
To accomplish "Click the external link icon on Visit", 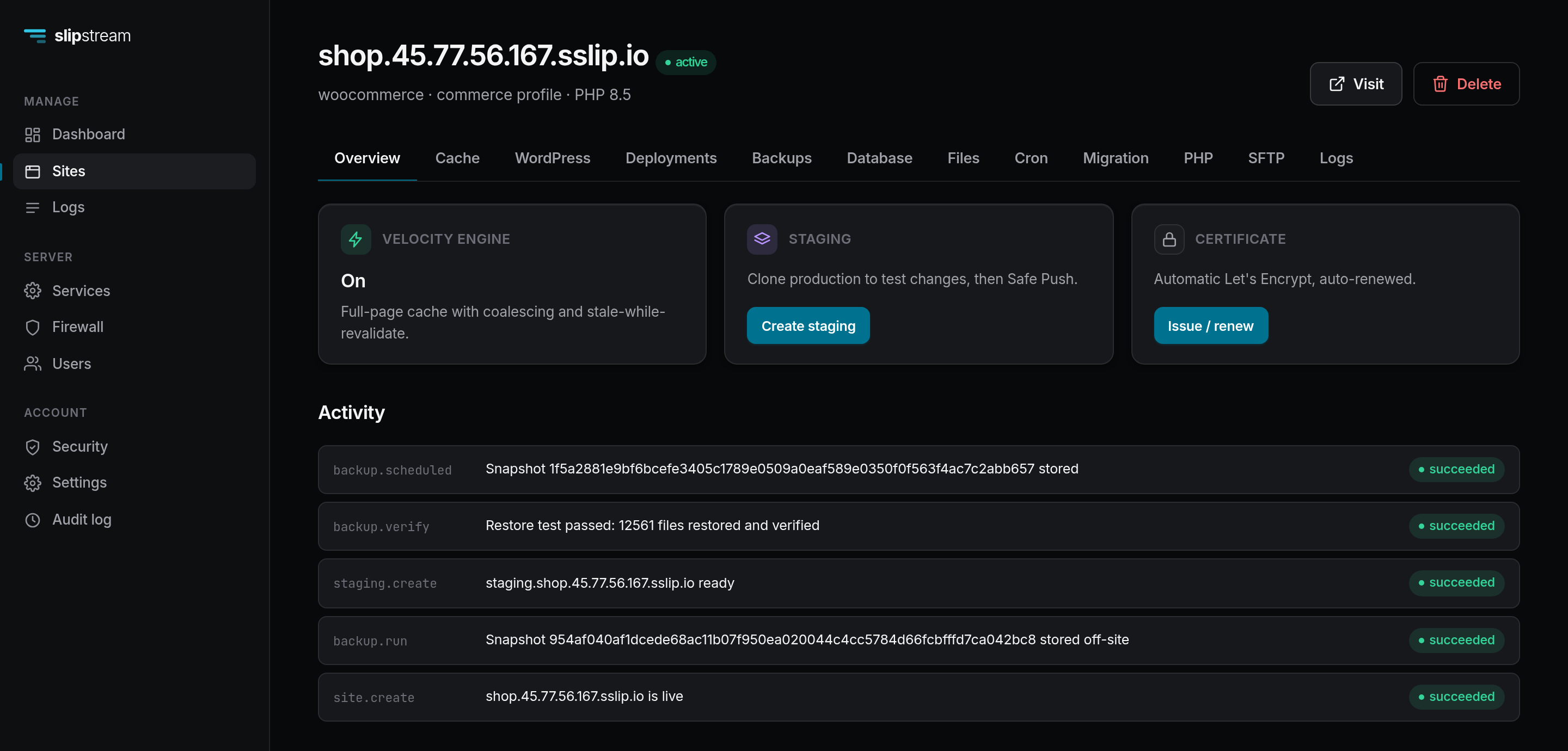I will (1336, 84).
